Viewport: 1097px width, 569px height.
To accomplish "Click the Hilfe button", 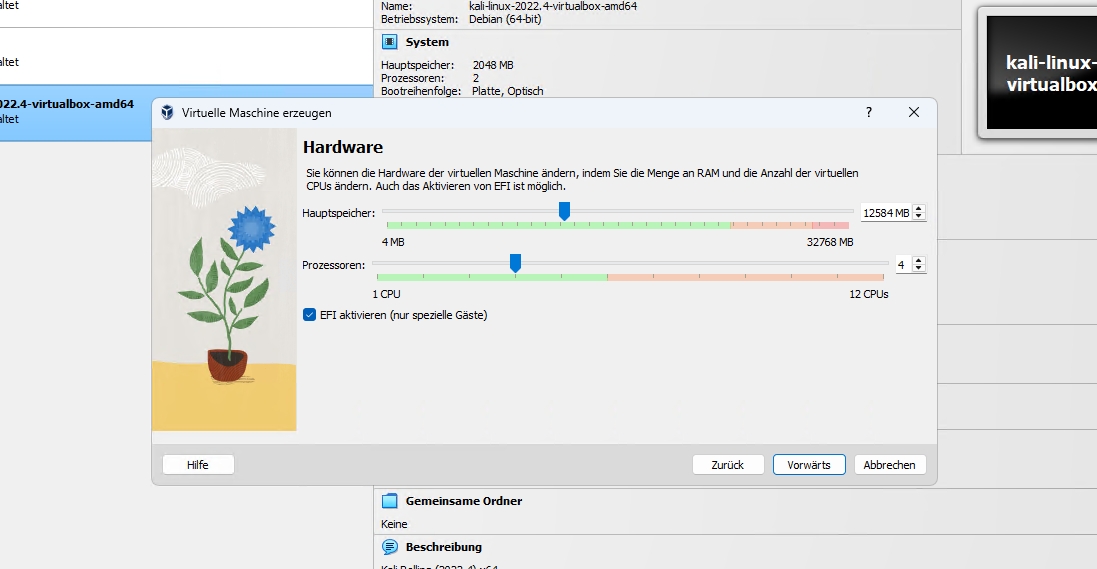I will click(198, 465).
